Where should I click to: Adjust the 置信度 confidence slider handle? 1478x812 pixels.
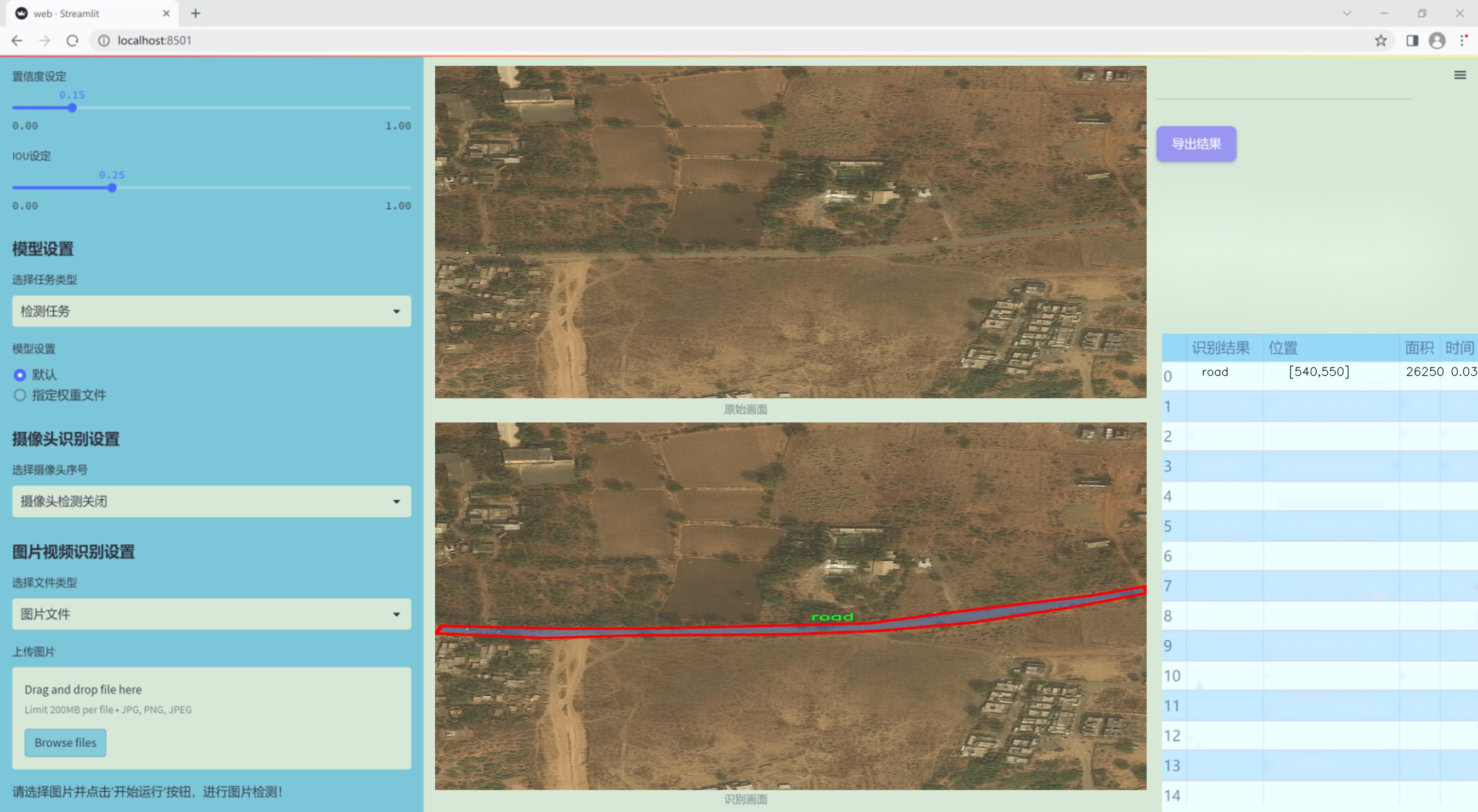click(x=72, y=108)
